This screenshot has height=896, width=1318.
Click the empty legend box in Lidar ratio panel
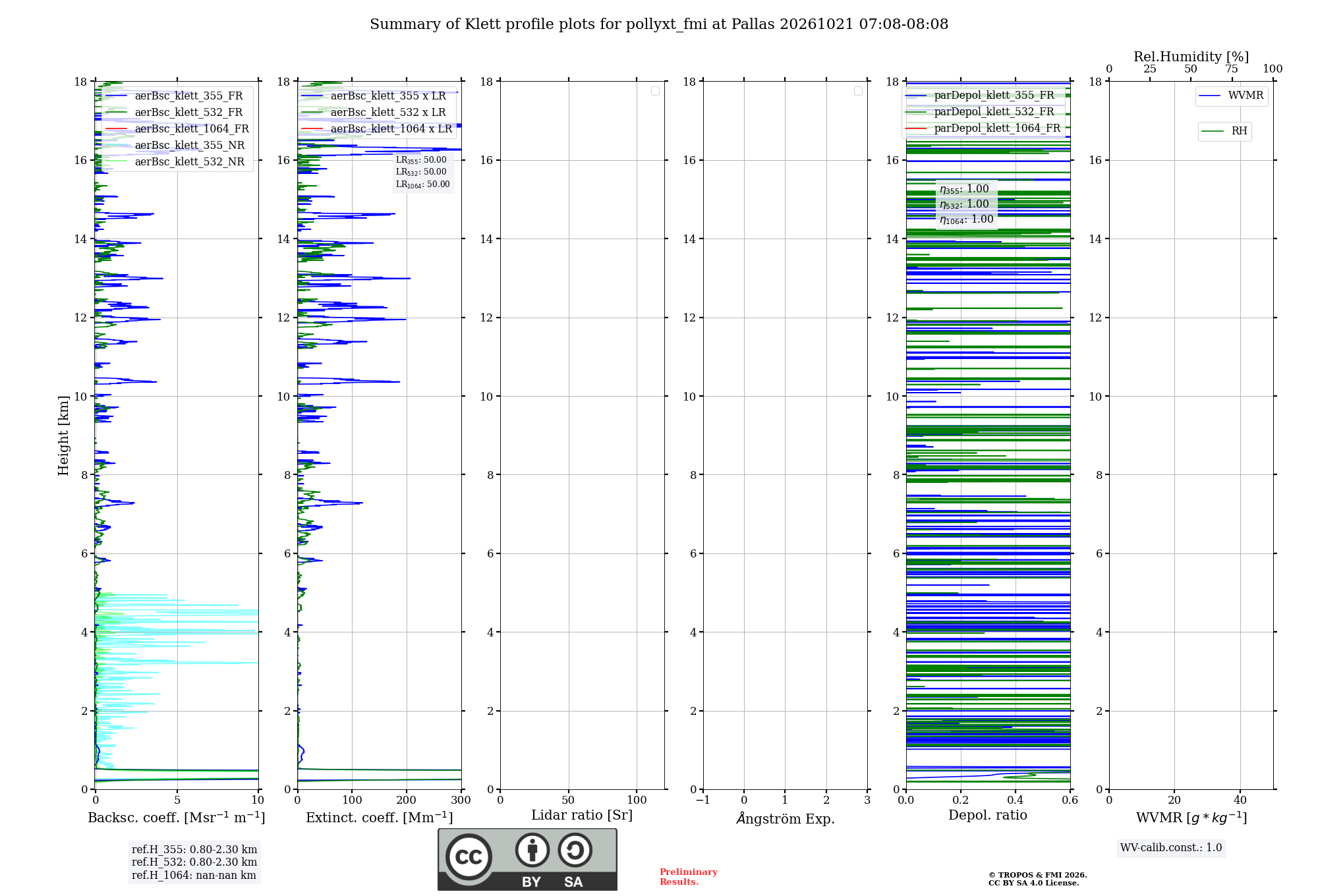655,91
